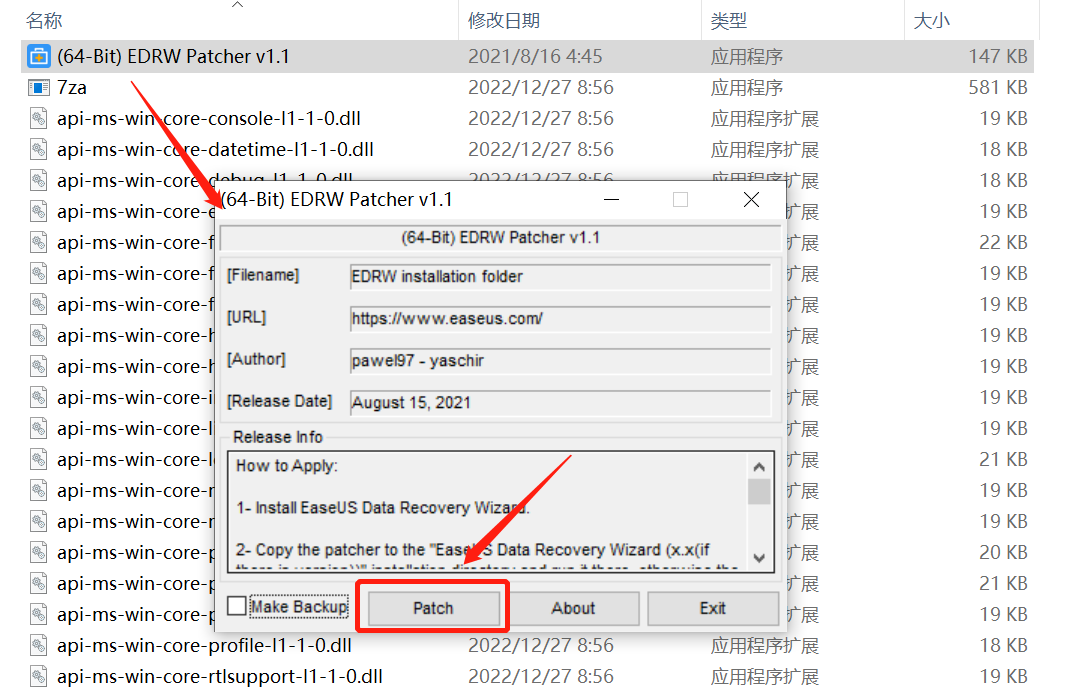Click the date 2021/8/16 4:45
This screenshot has height=695, width=1073.
click(535, 56)
